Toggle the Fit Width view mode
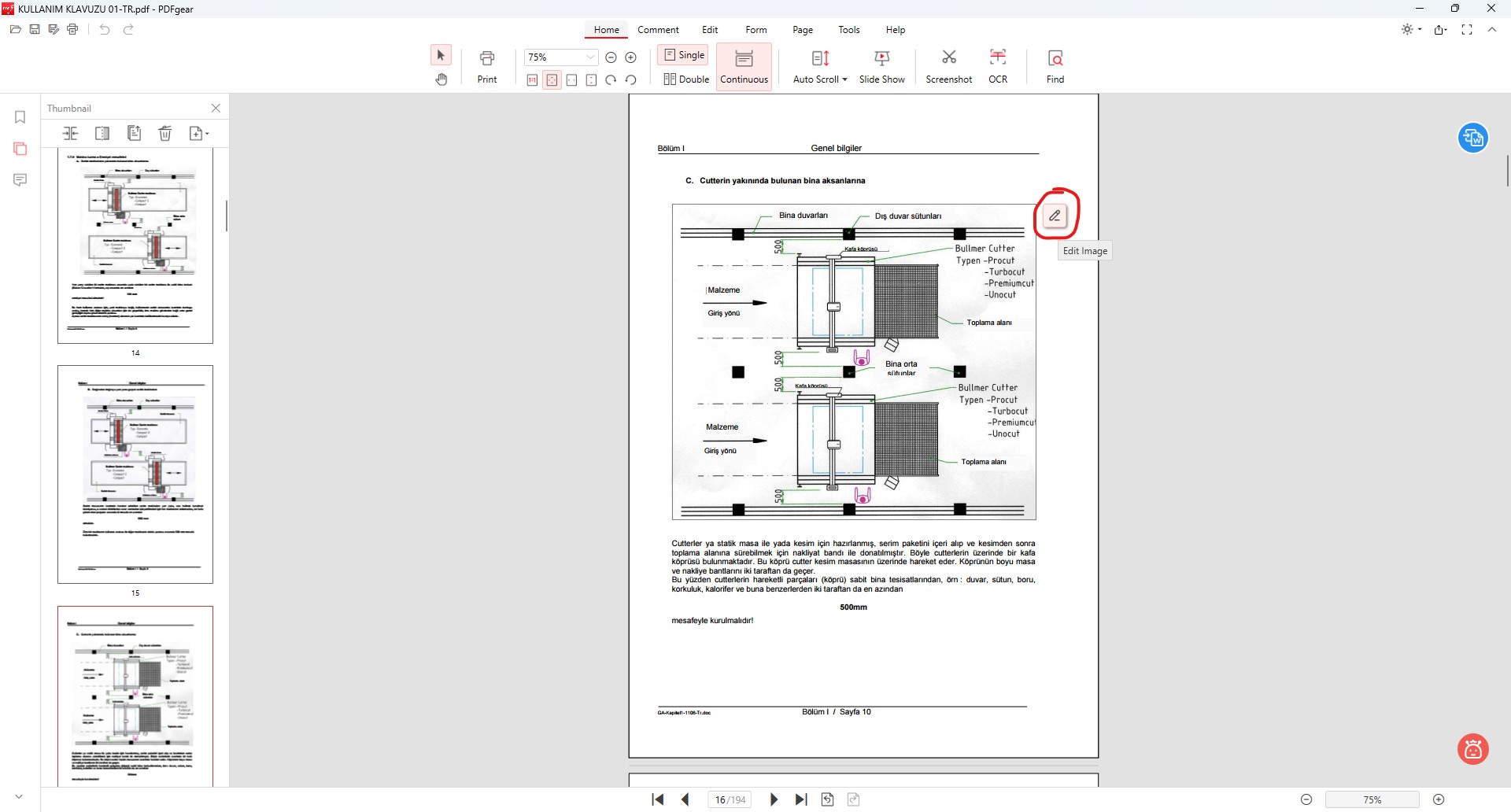The image size is (1511, 812). [571, 80]
